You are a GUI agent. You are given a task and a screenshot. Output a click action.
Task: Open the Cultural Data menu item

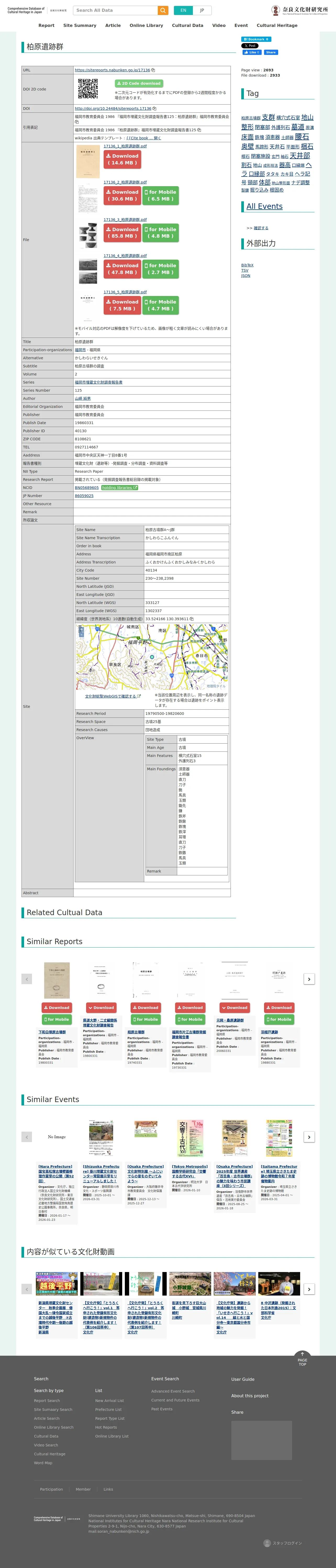tap(187, 26)
